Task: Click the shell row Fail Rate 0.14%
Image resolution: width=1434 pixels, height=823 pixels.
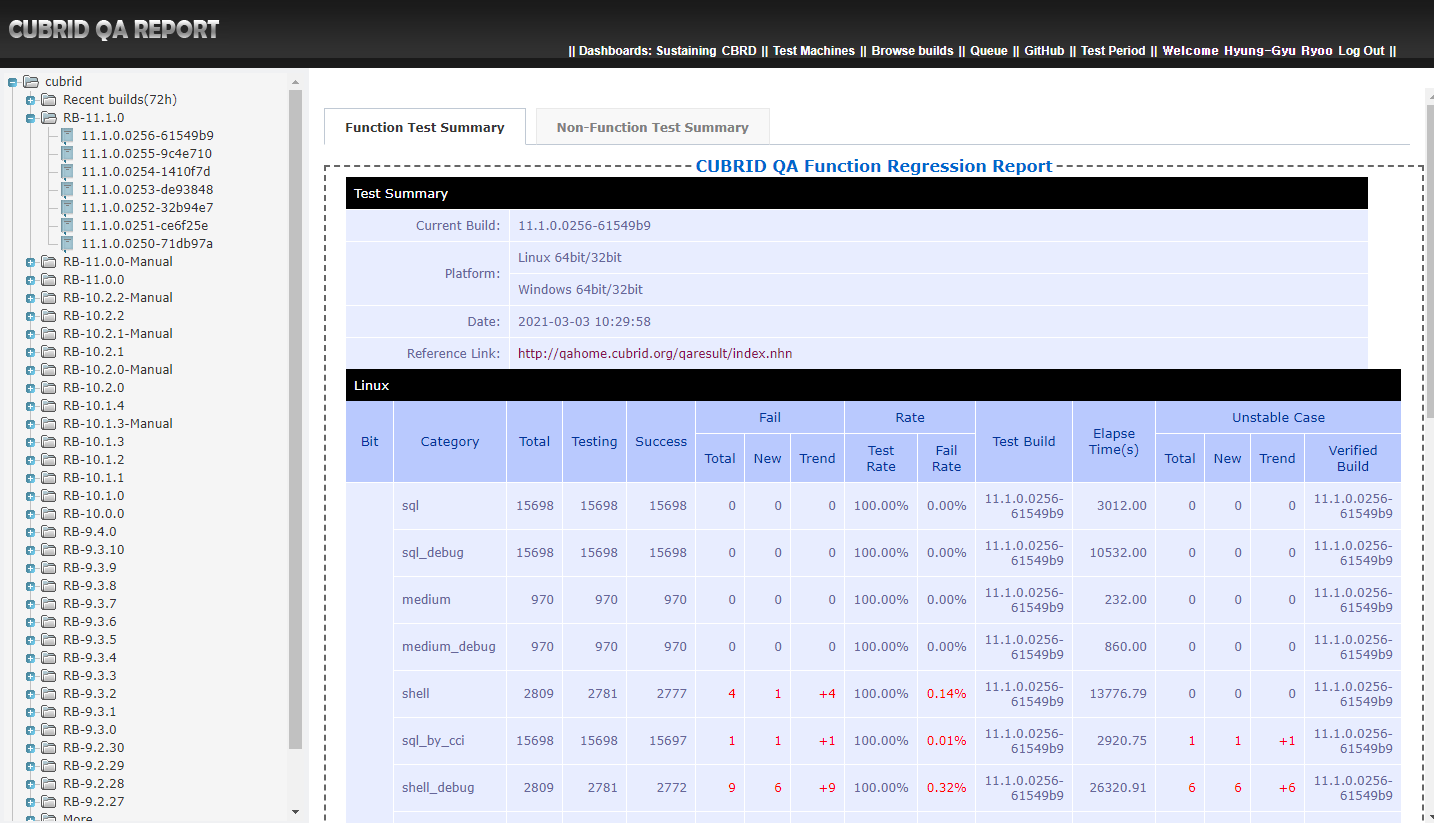Action: 946,694
